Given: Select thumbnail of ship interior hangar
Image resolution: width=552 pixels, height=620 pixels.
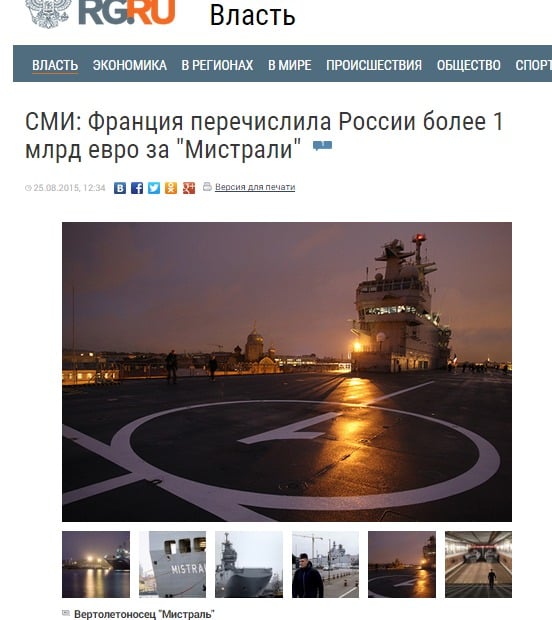Looking at the screenshot, I should pyautogui.click(x=478, y=564).
